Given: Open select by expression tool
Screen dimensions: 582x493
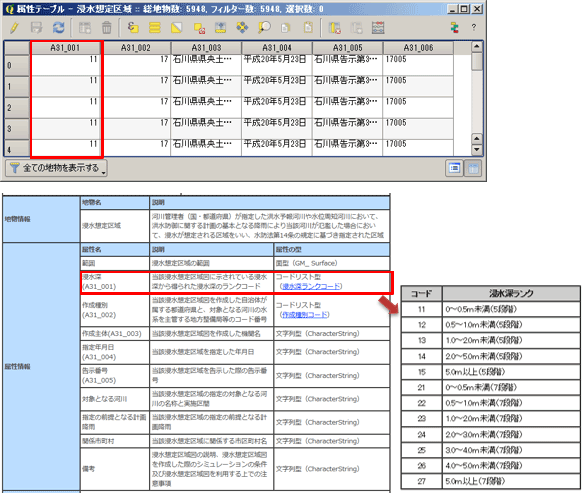Looking at the screenshot, I should [x=133, y=28].
